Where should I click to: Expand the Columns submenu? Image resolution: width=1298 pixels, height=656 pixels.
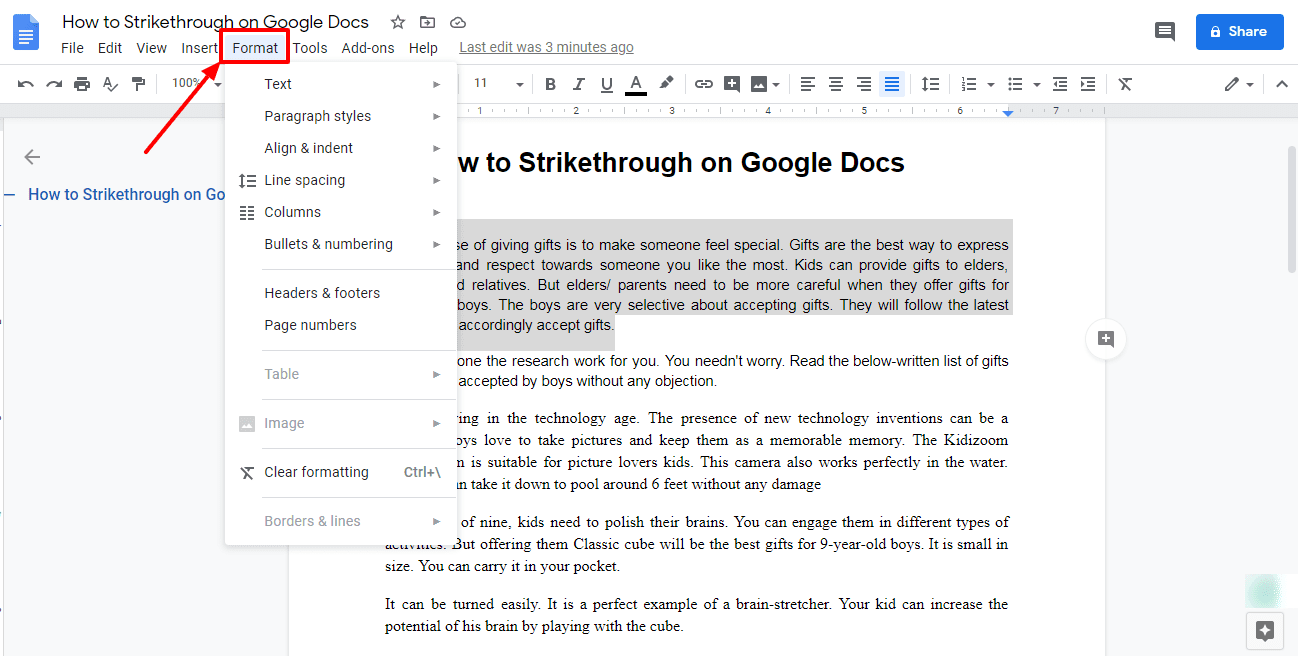pyautogui.click(x=341, y=212)
